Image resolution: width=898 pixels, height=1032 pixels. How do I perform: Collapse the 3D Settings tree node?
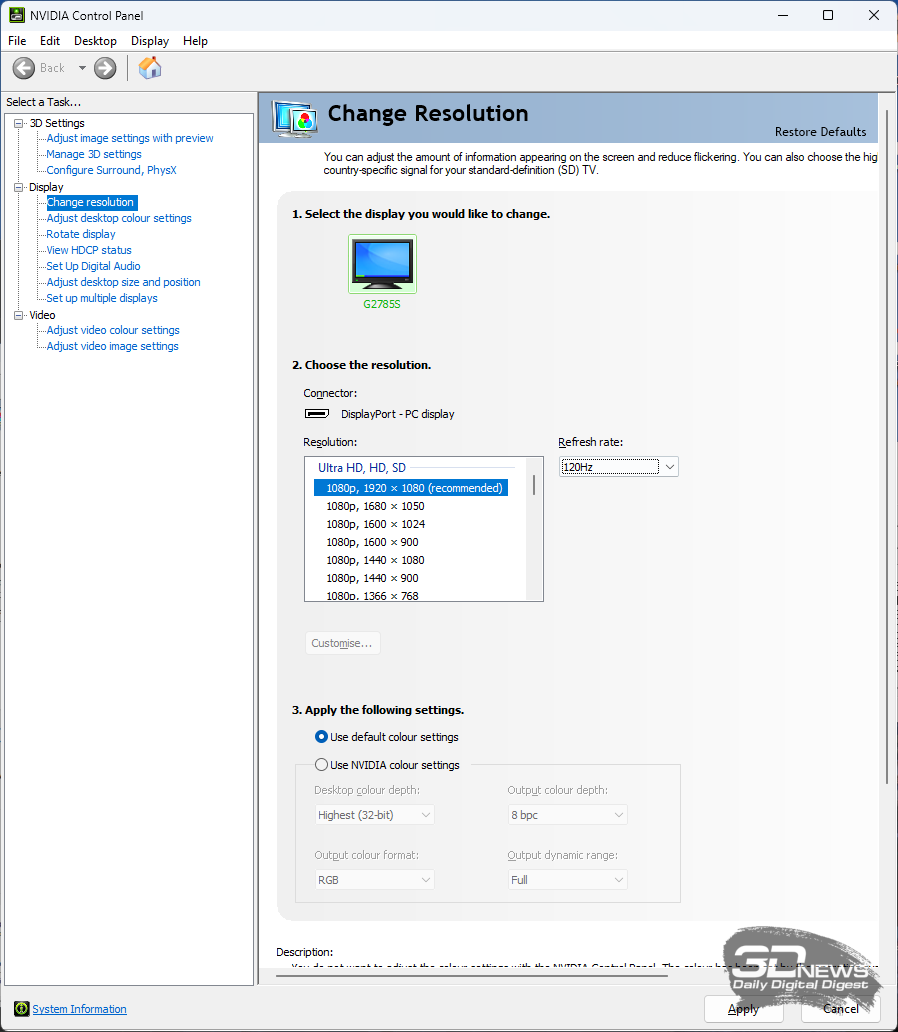pyautogui.click(x=18, y=123)
